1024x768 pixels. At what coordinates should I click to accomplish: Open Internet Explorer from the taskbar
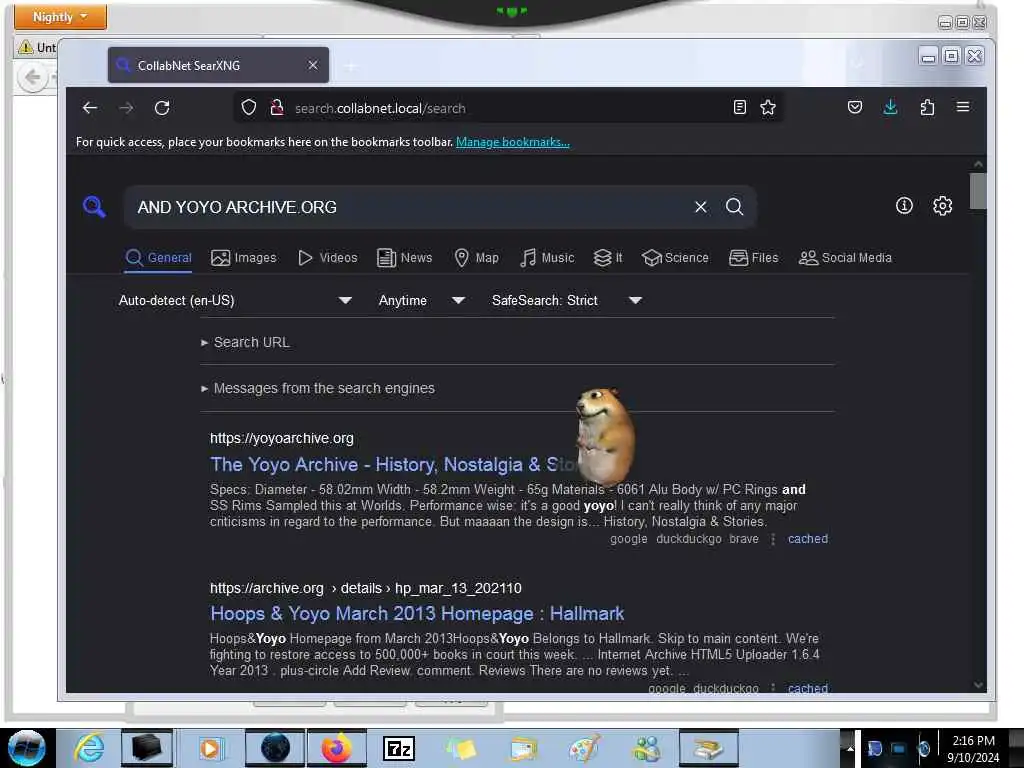pos(89,748)
